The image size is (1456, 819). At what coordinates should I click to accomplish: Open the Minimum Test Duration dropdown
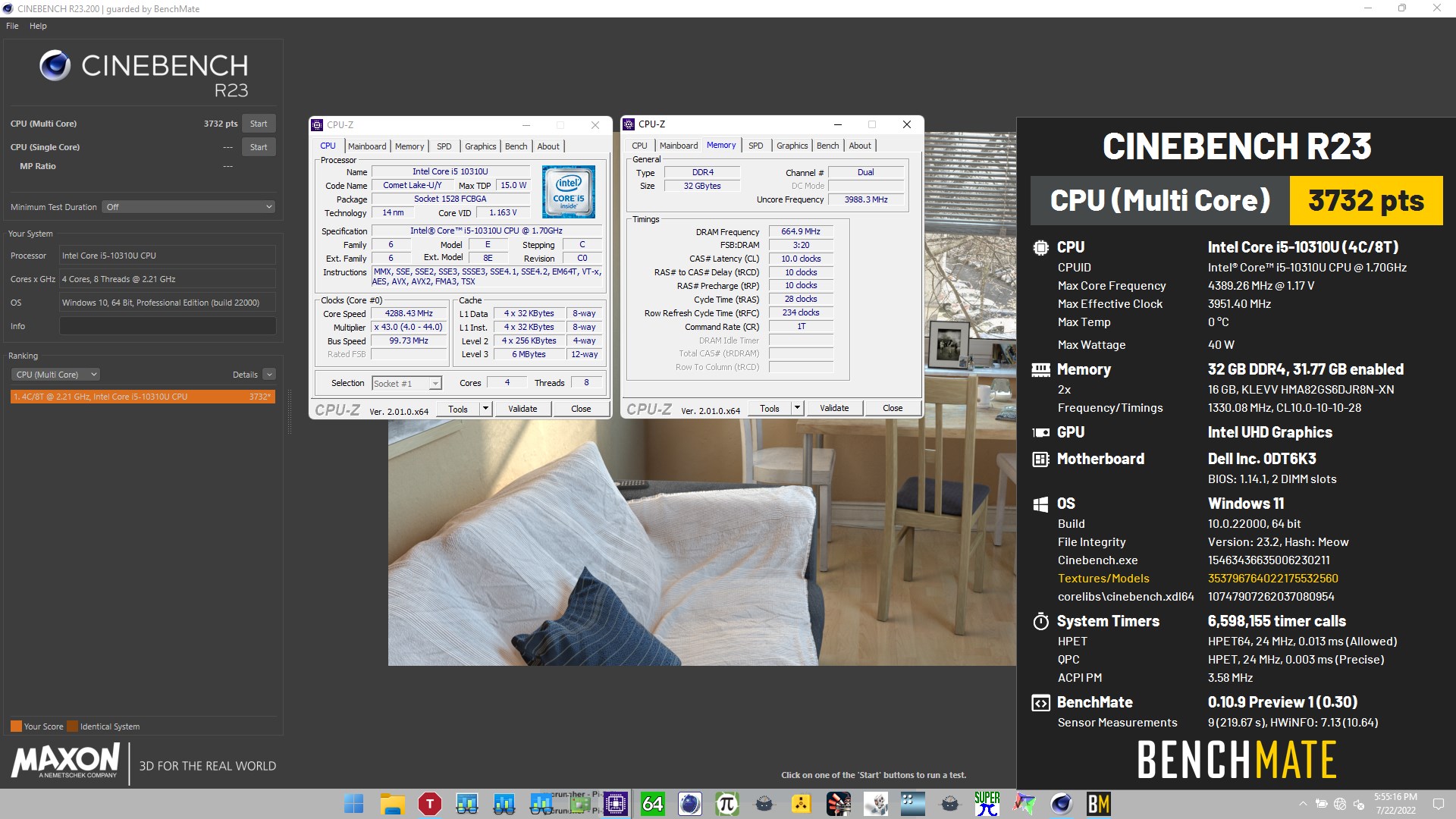click(189, 207)
